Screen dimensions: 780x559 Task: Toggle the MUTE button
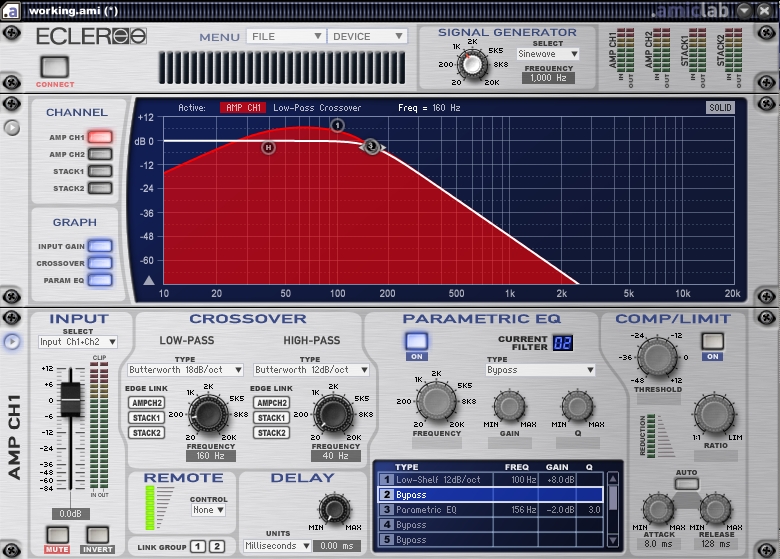click(x=57, y=535)
